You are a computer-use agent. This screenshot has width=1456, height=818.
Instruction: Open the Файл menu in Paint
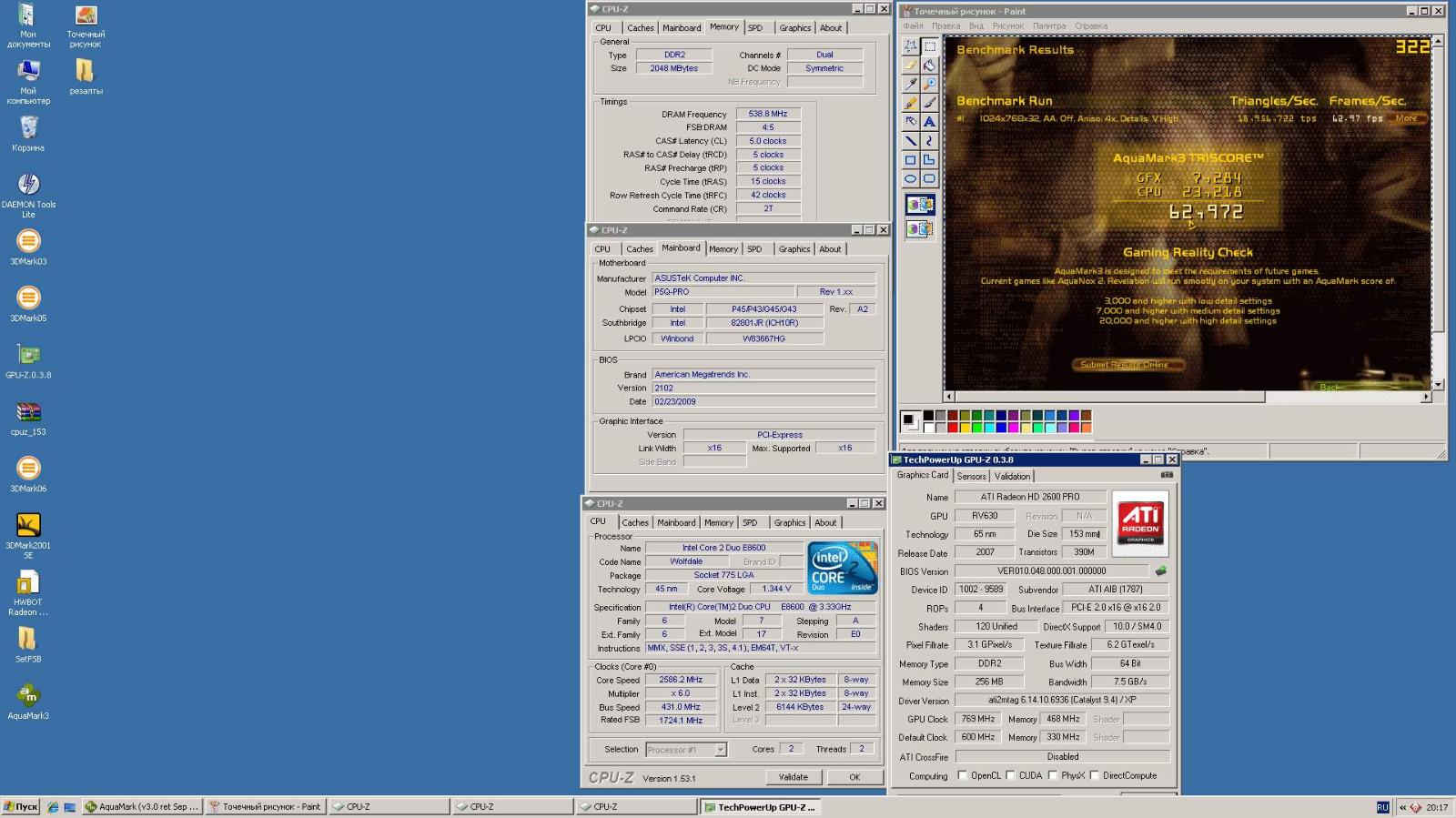coord(913,25)
